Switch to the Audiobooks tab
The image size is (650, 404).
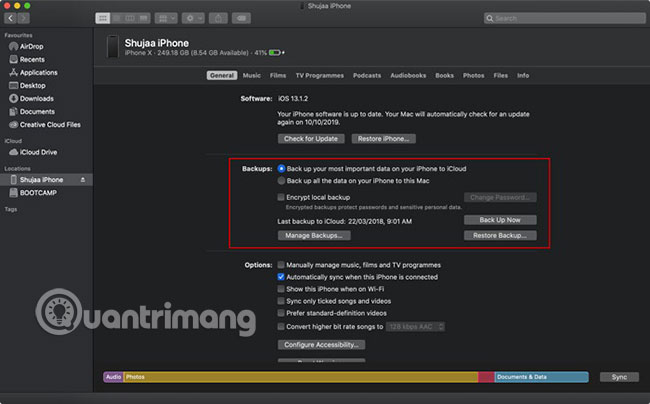(408, 75)
